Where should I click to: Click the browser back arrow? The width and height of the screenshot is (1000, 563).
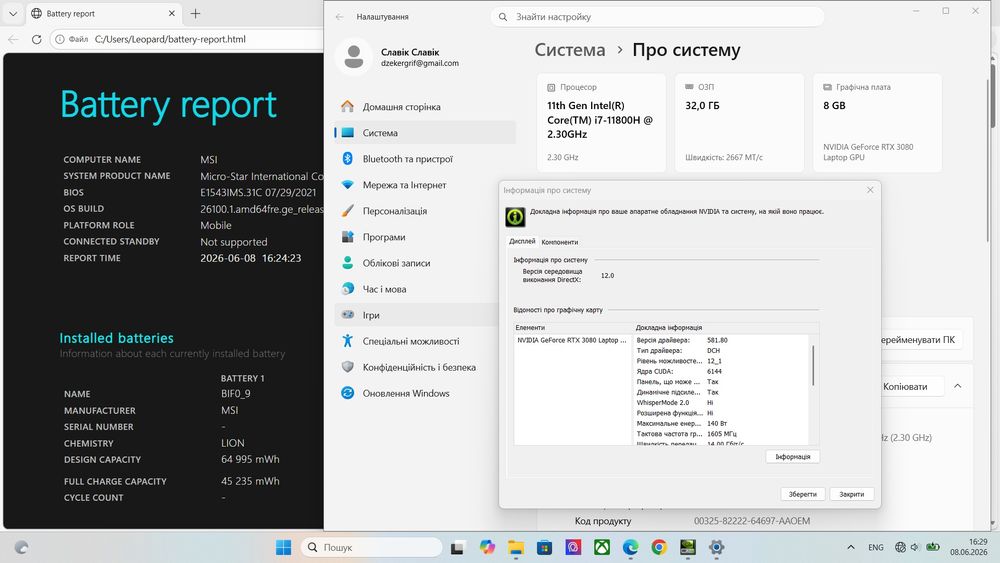(x=13, y=40)
